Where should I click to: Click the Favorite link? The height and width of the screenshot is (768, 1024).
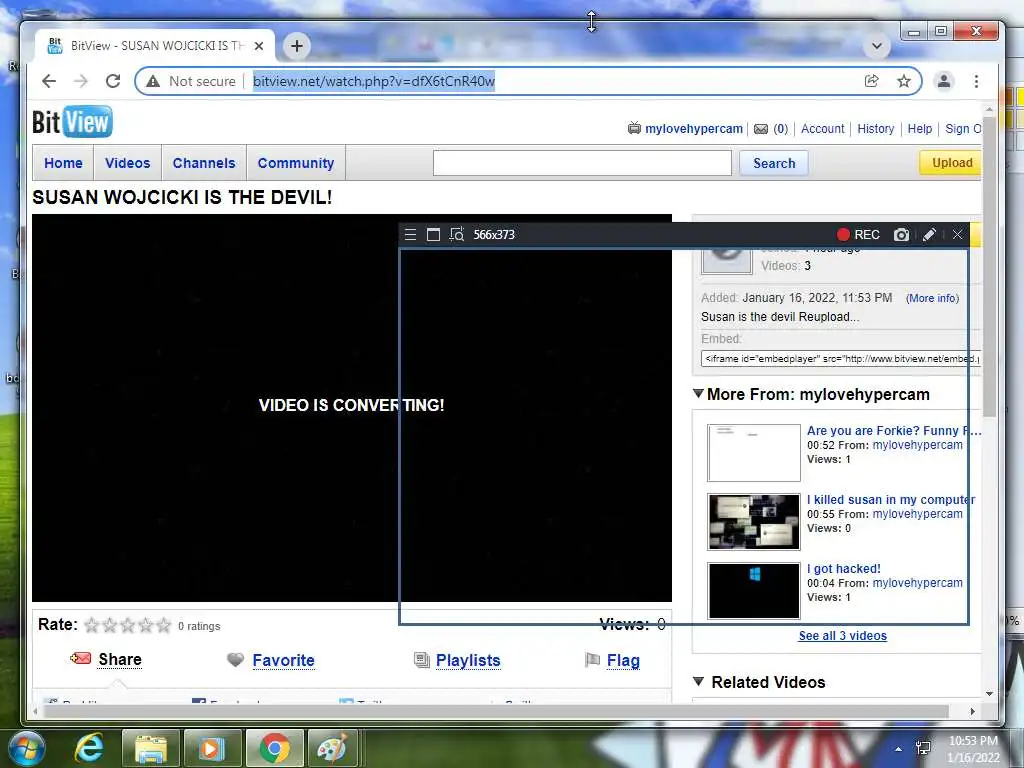click(283, 660)
